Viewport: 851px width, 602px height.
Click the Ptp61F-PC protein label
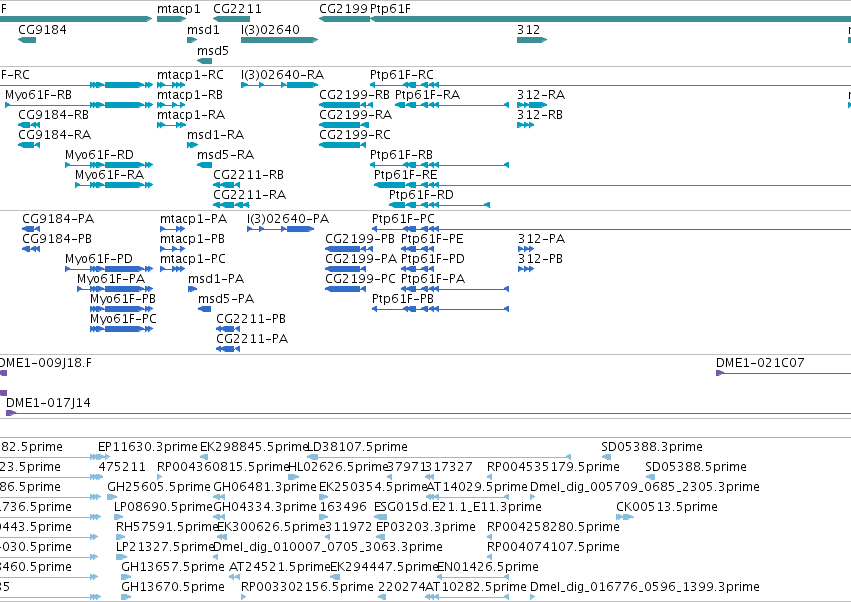(403, 219)
